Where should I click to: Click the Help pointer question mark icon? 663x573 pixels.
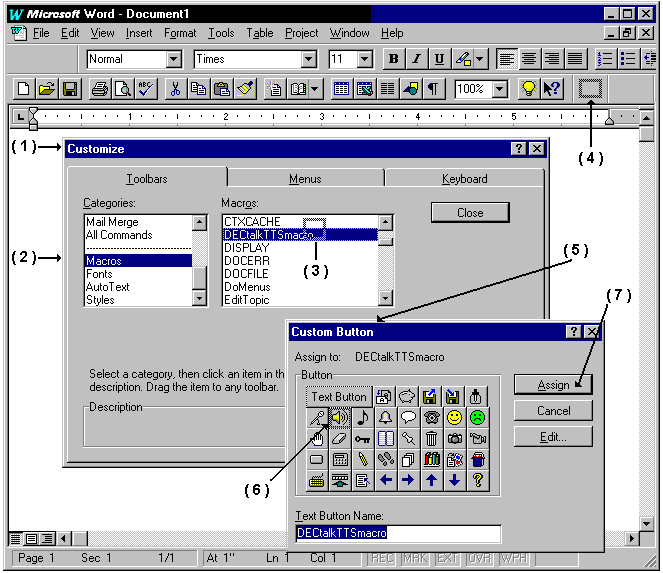[x=552, y=89]
